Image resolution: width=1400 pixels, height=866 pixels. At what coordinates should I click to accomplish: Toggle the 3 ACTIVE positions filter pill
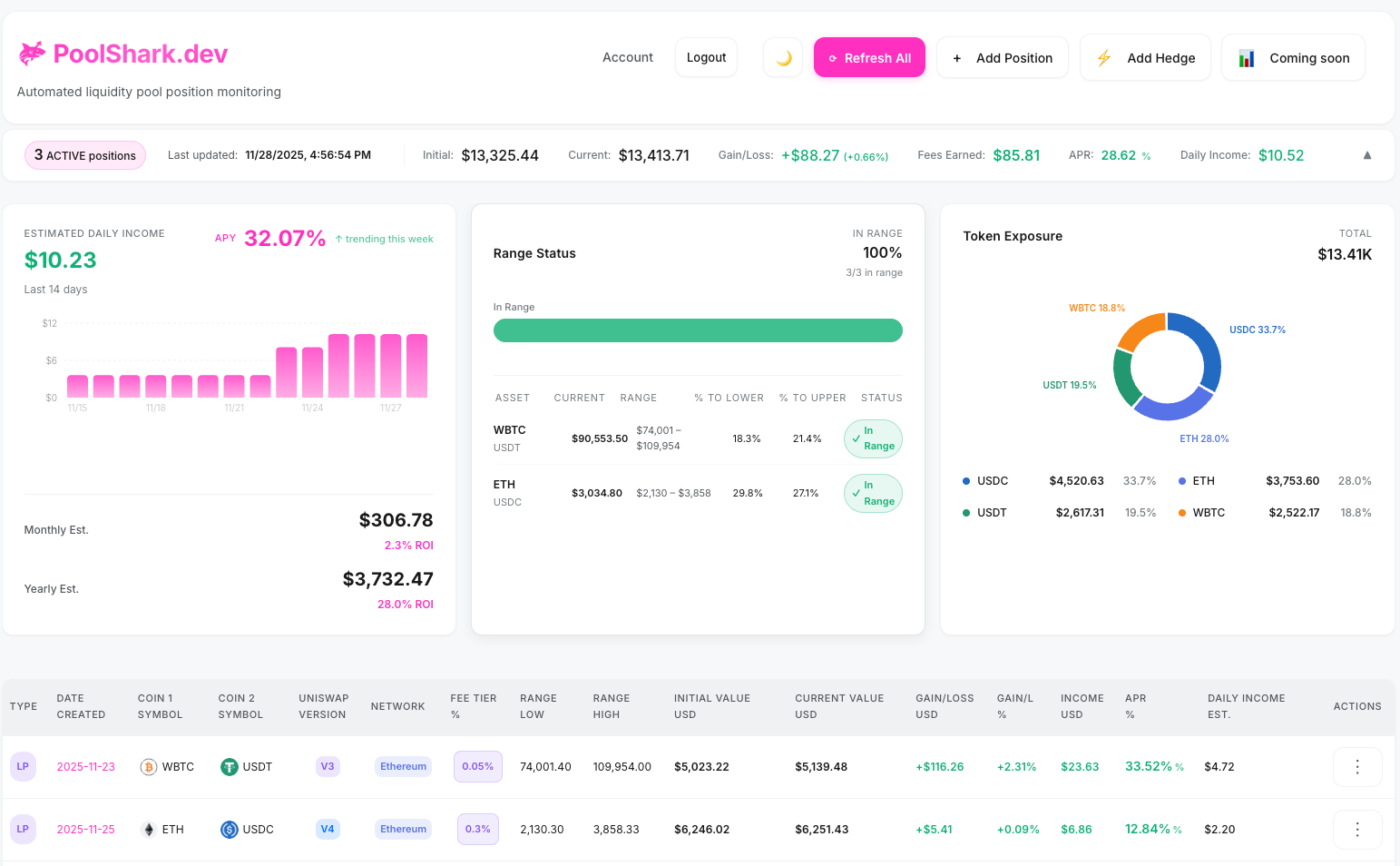tap(84, 154)
